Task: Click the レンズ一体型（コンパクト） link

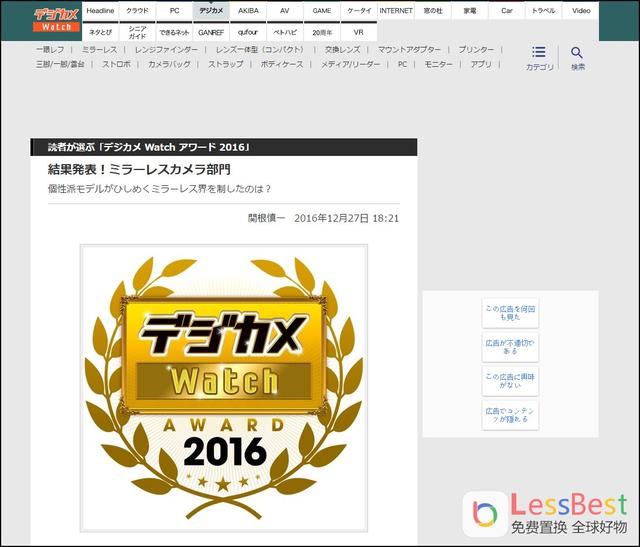Action: coord(261,50)
